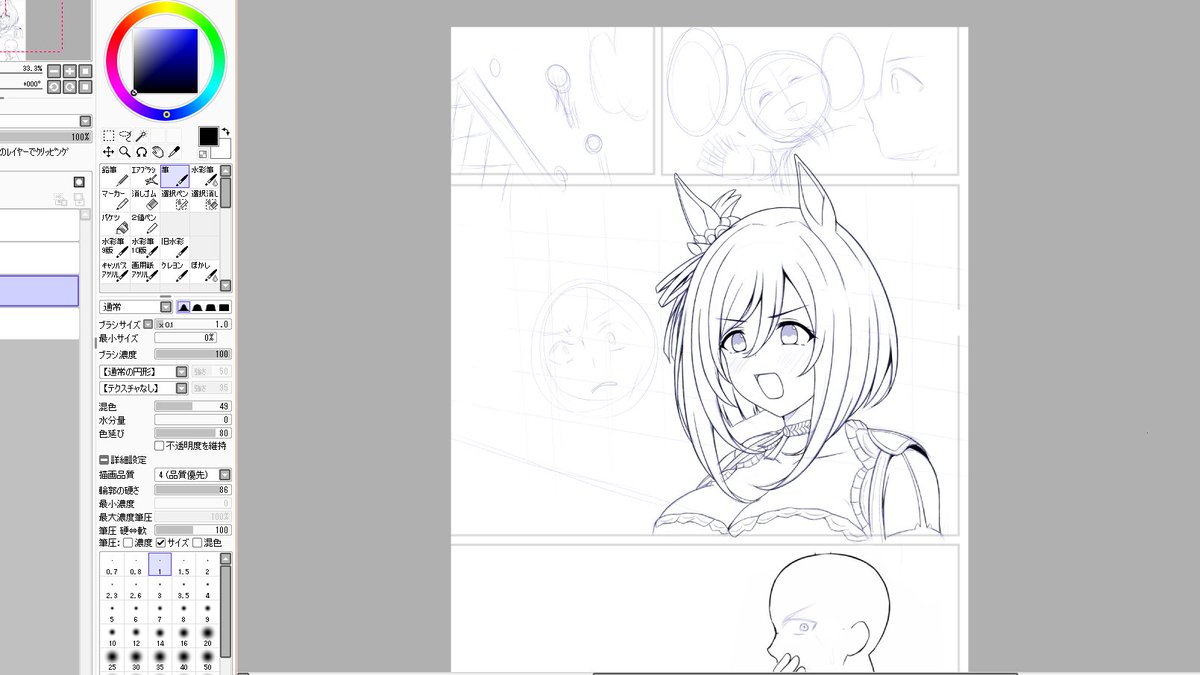Select the third brush edge shape
1200x675 pixels.
click(x=211, y=307)
